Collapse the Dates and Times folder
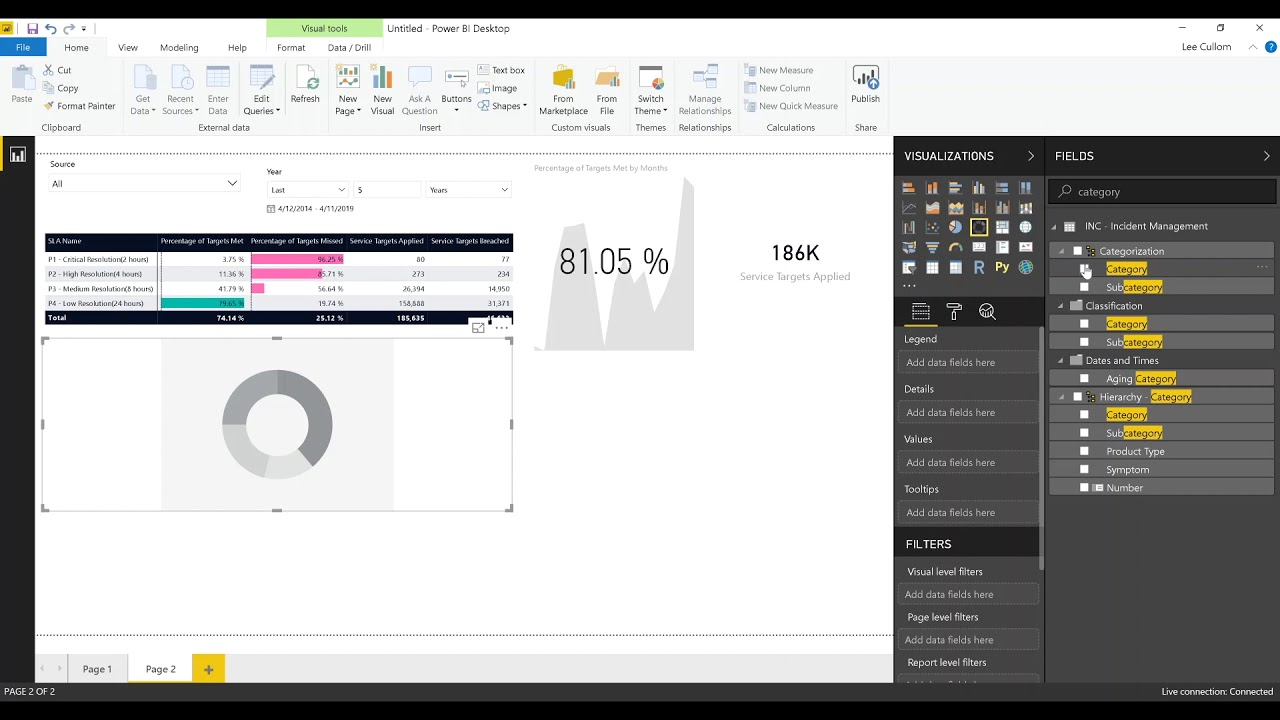The width and height of the screenshot is (1280, 720). coord(1061,361)
